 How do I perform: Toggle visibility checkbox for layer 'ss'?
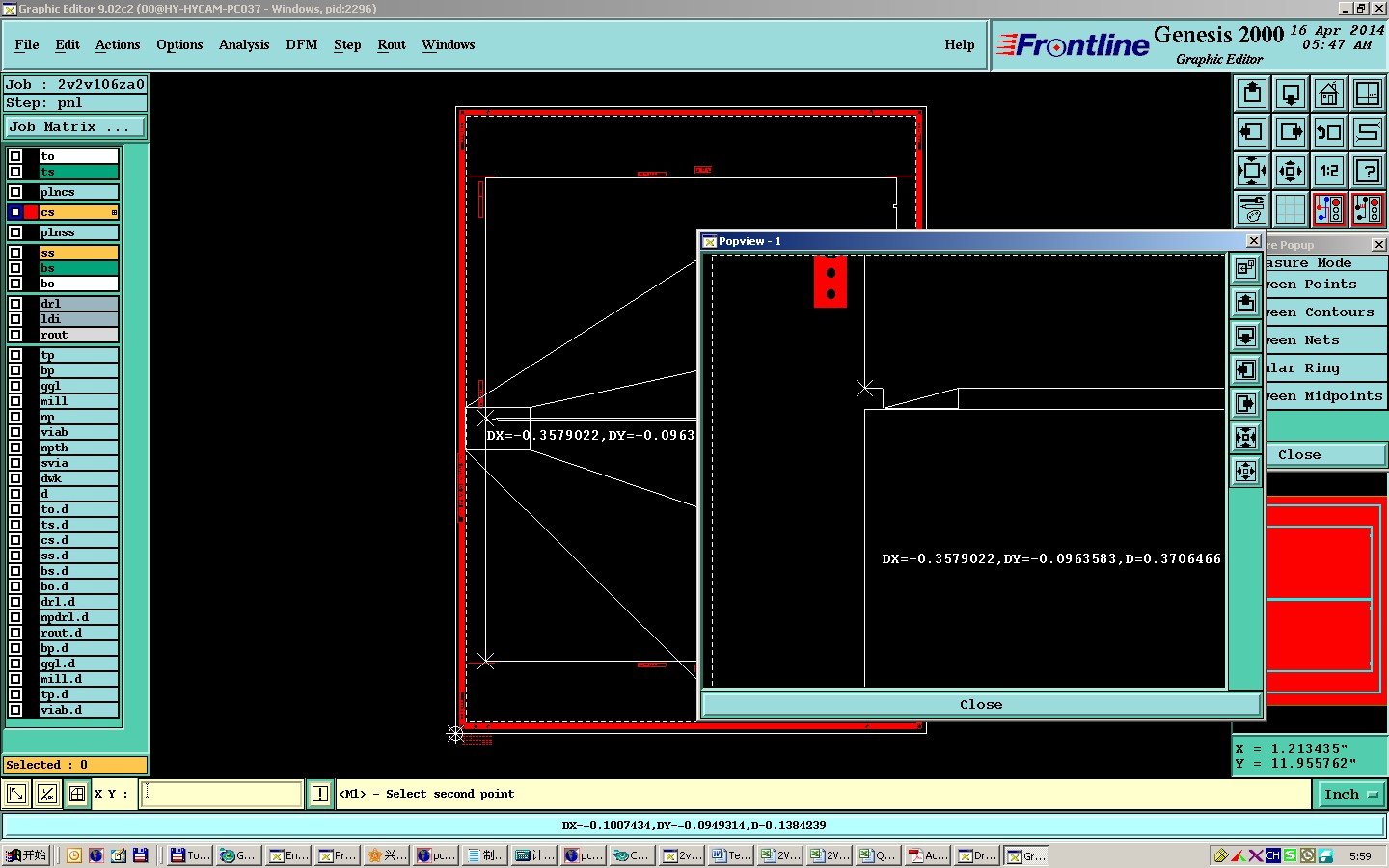15,253
